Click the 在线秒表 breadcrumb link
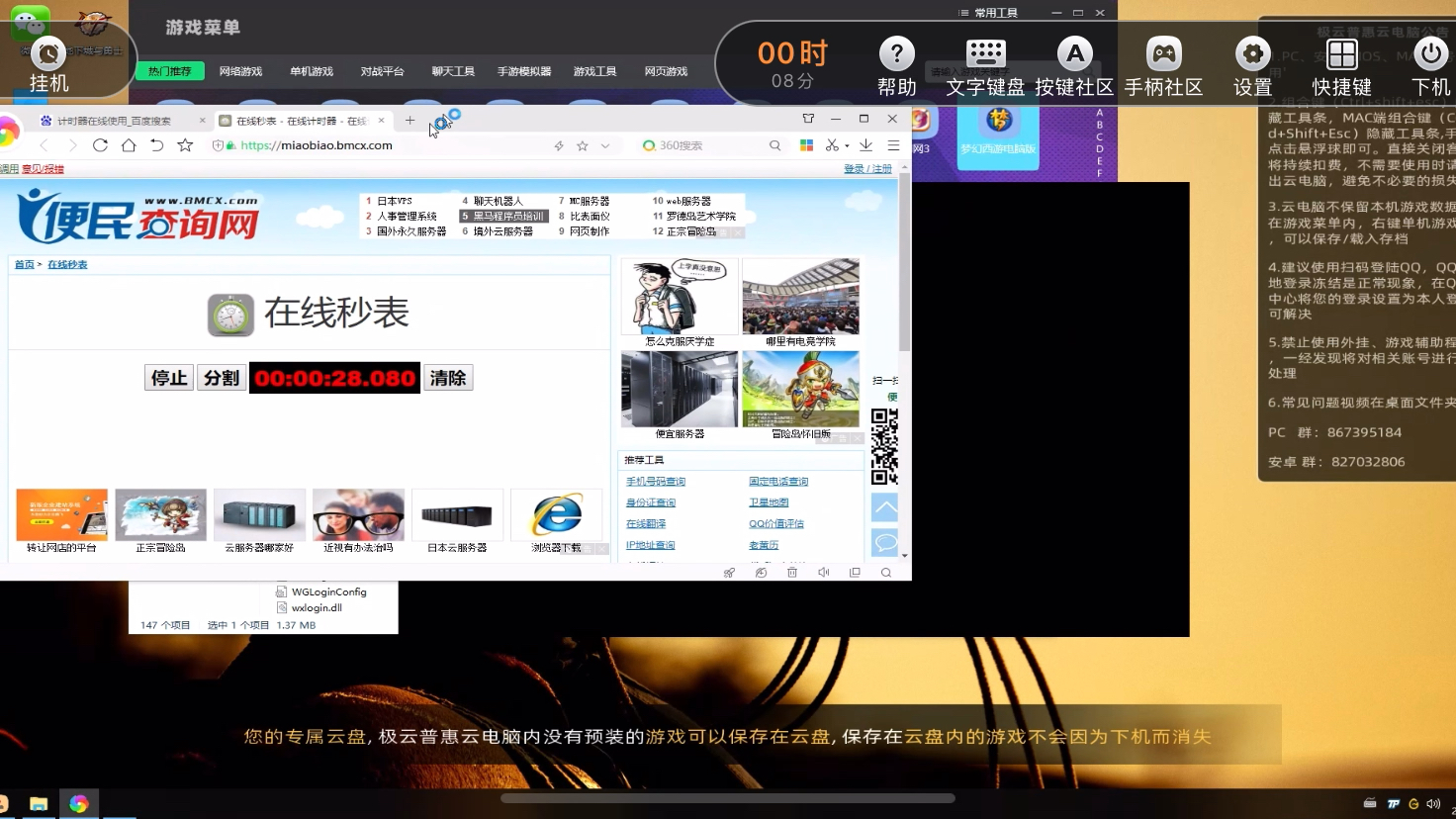 (x=67, y=264)
